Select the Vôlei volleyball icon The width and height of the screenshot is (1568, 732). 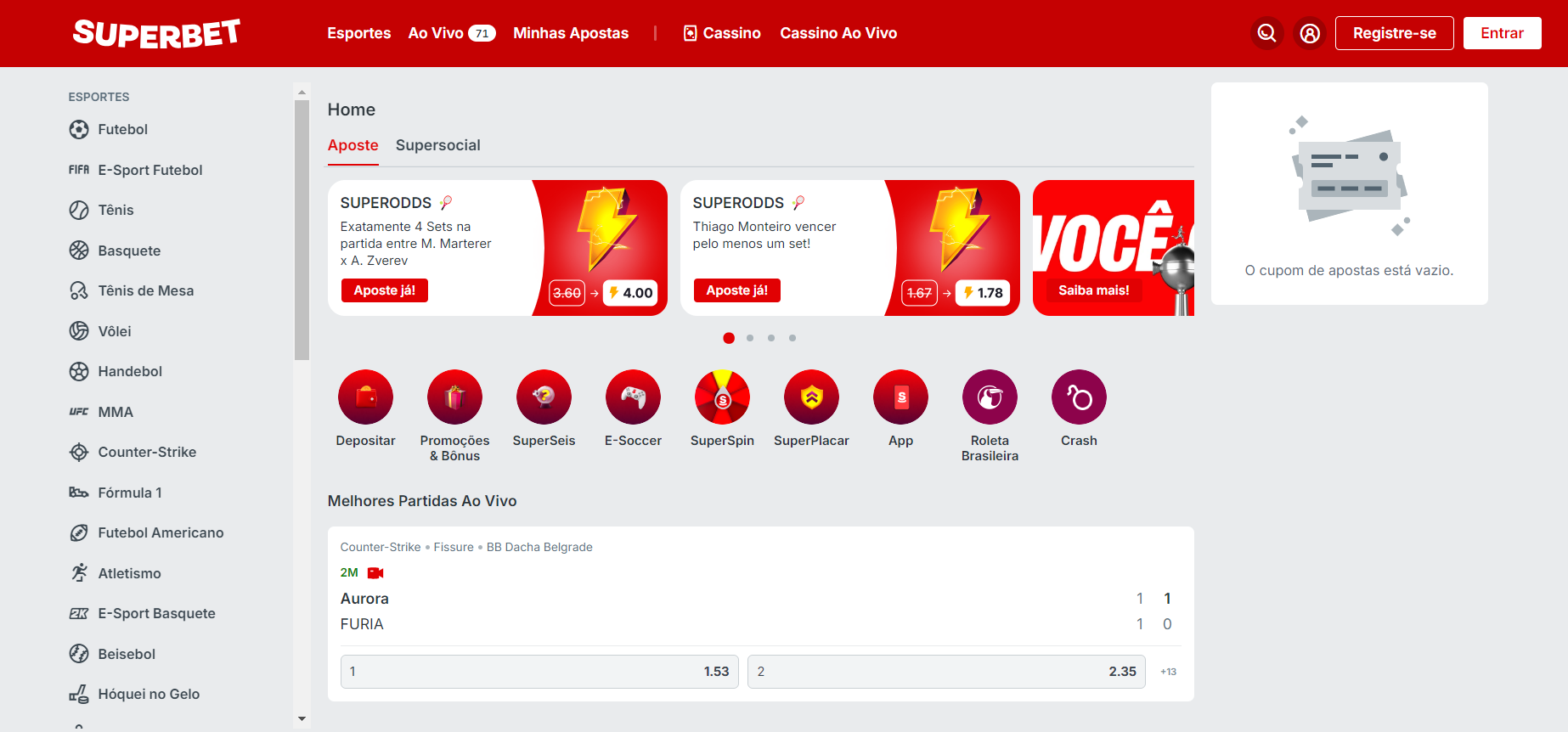(x=79, y=331)
